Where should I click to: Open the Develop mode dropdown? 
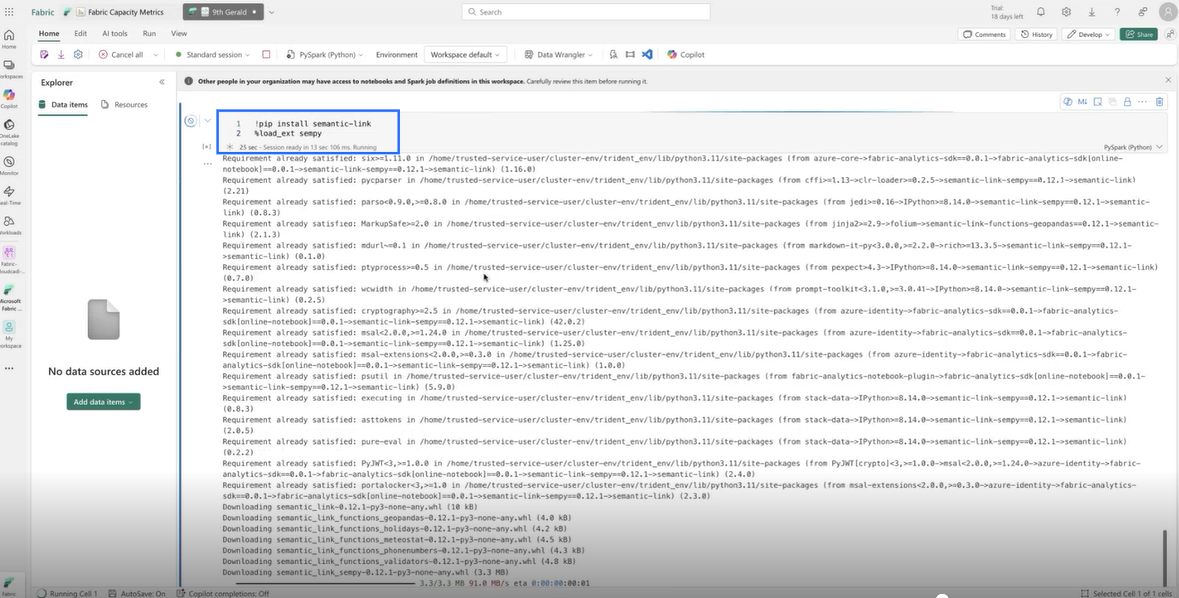(1088, 34)
